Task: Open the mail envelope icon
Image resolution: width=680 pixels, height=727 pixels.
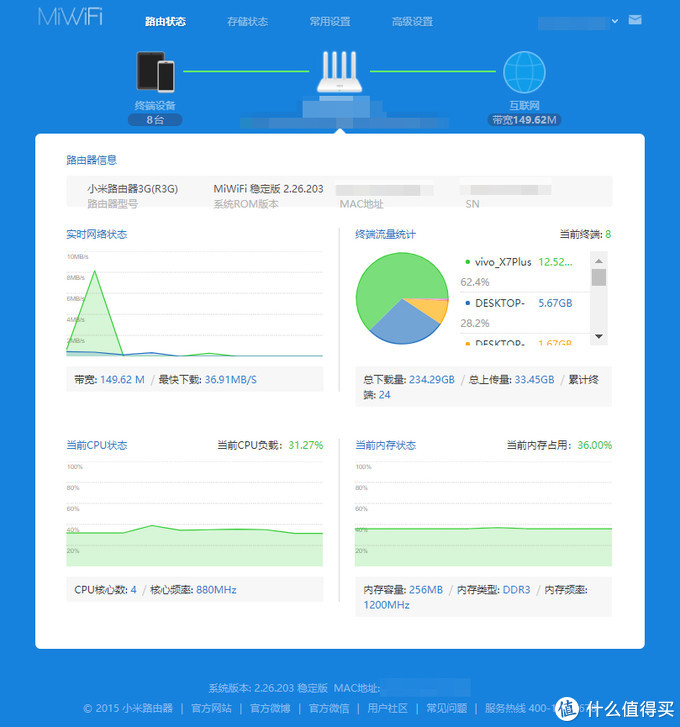Action: 635,19
